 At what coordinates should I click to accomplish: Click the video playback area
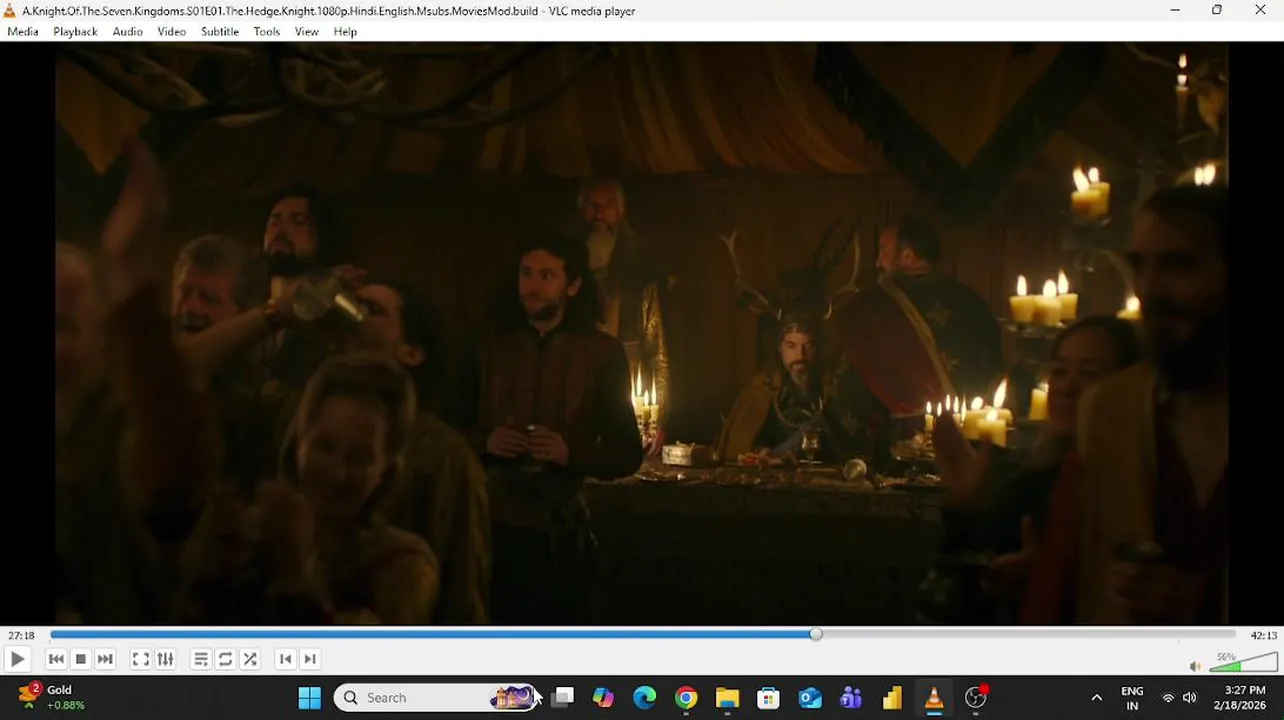[x=641, y=334]
